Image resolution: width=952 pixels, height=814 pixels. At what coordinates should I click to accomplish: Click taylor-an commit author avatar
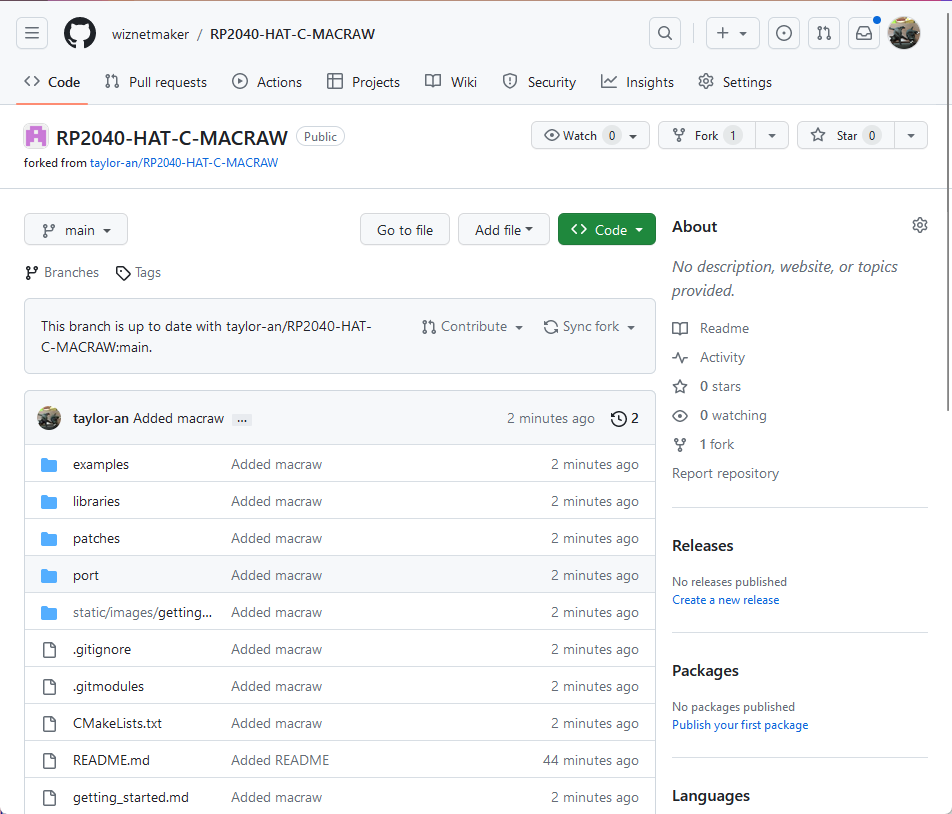[49, 418]
